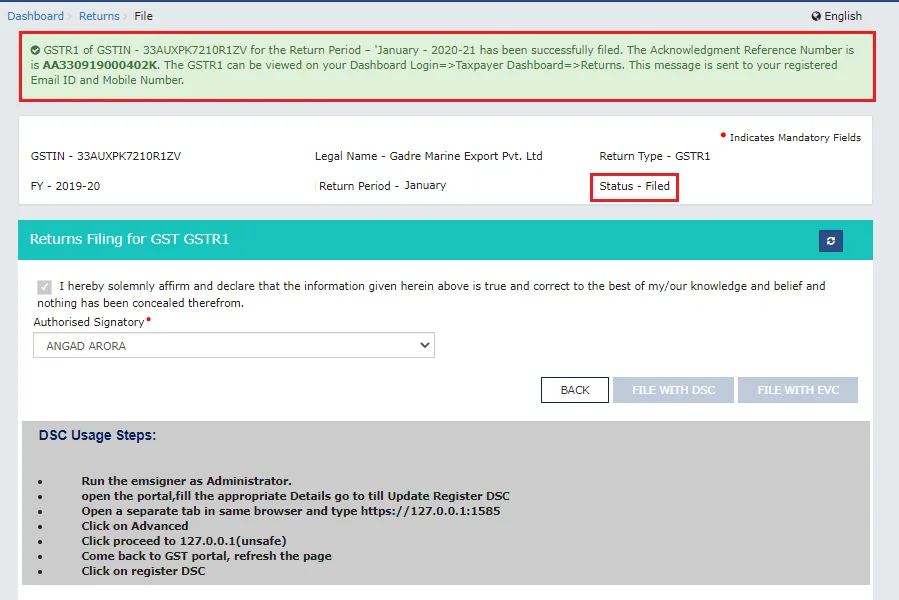Click the Run the emsigner as Administrator step

(186, 481)
